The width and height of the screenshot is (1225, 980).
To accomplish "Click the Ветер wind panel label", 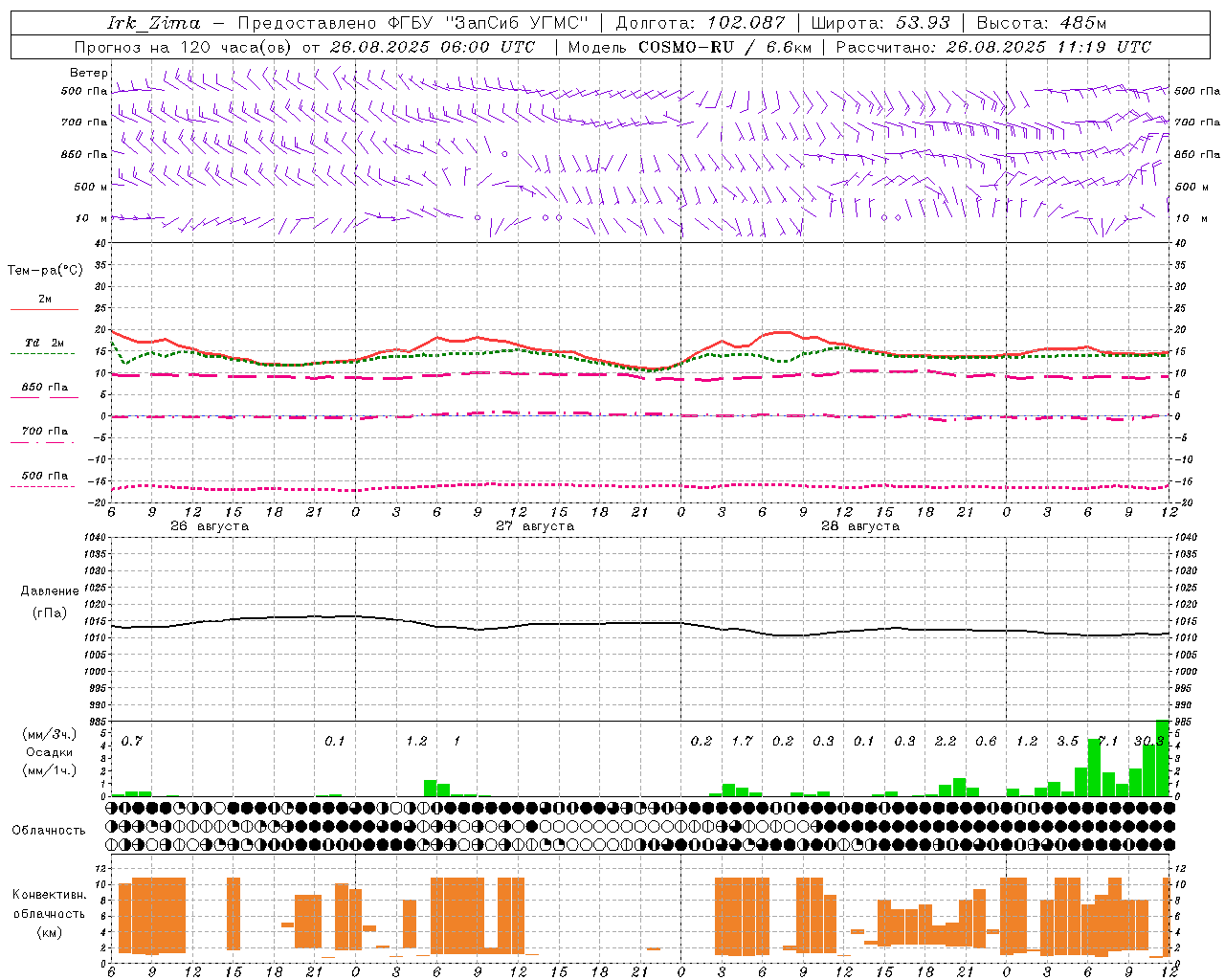I will [x=89, y=73].
